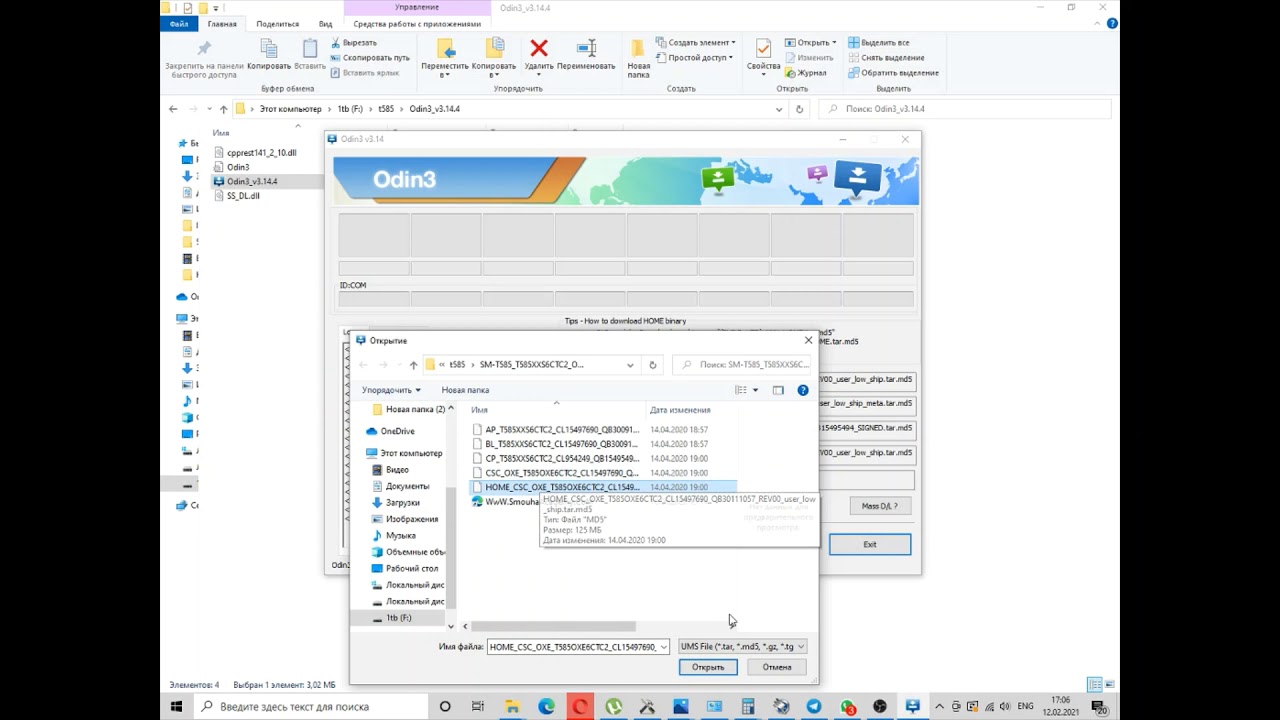Click the dialog horizontal scrollbar thumb
This screenshot has width=1280, height=720.
[553, 627]
